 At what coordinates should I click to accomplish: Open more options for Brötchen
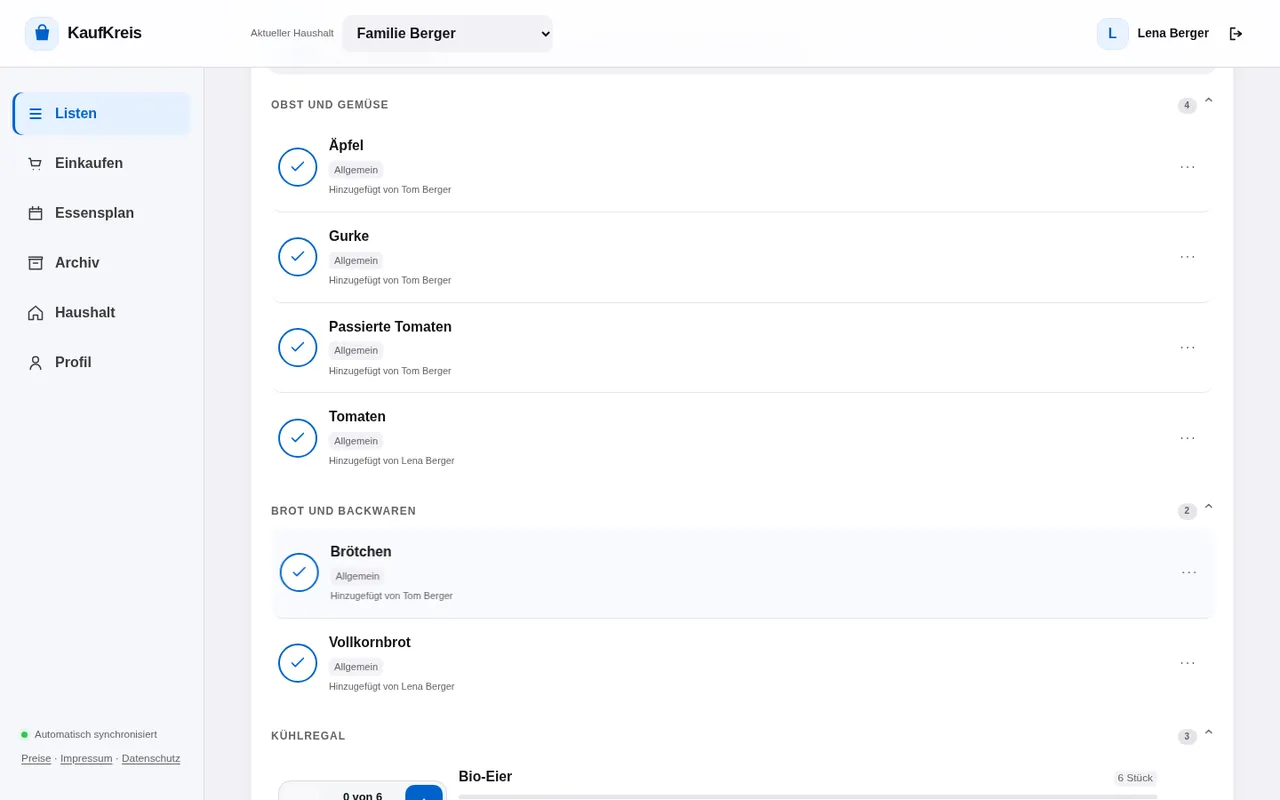coord(1189,573)
